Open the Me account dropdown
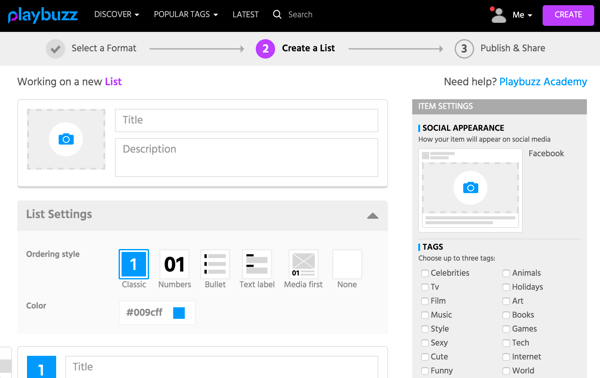Image resolution: width=600 pixels, height=378 pixels. [x=522, y=15]
